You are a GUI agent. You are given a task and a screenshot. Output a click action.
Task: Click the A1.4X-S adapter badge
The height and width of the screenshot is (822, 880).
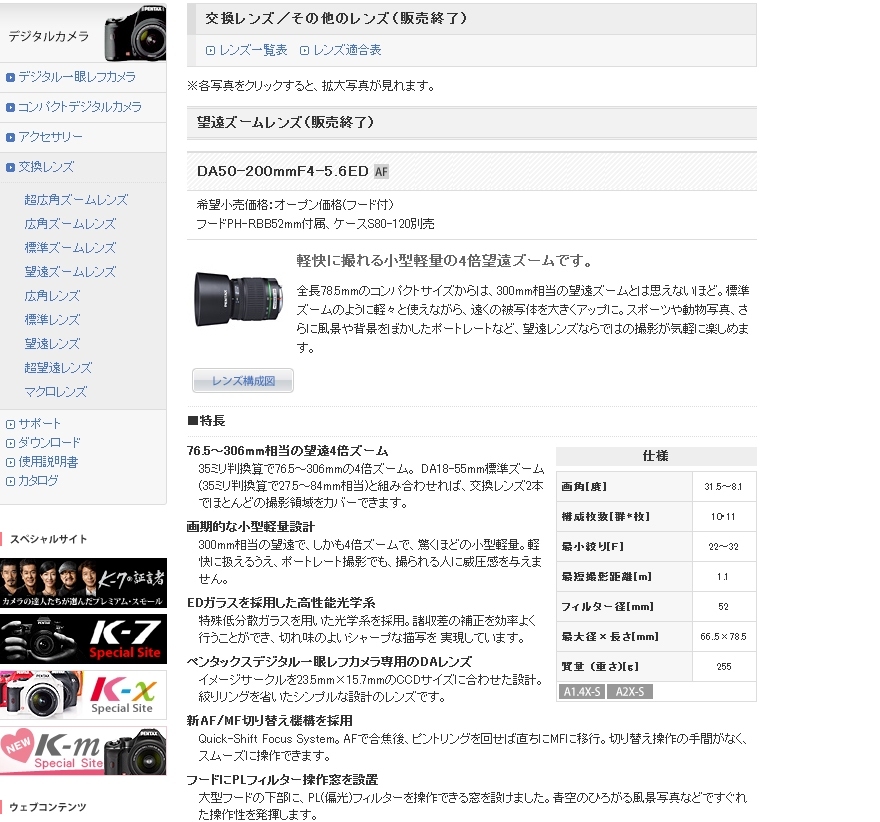[582, 692]
